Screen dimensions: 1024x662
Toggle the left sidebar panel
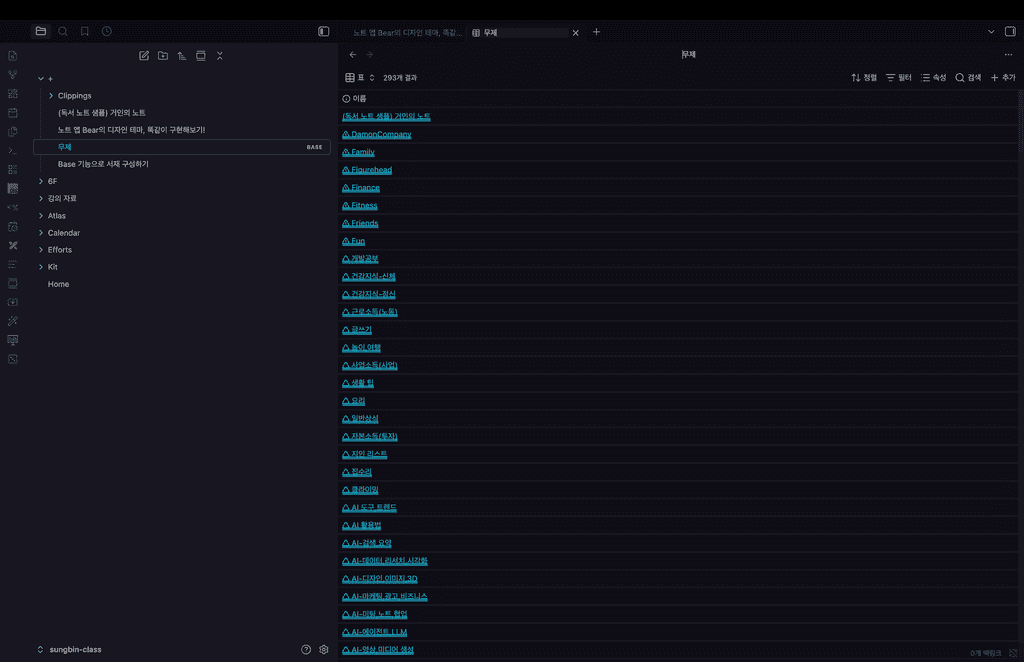click(x=323, y=31)
